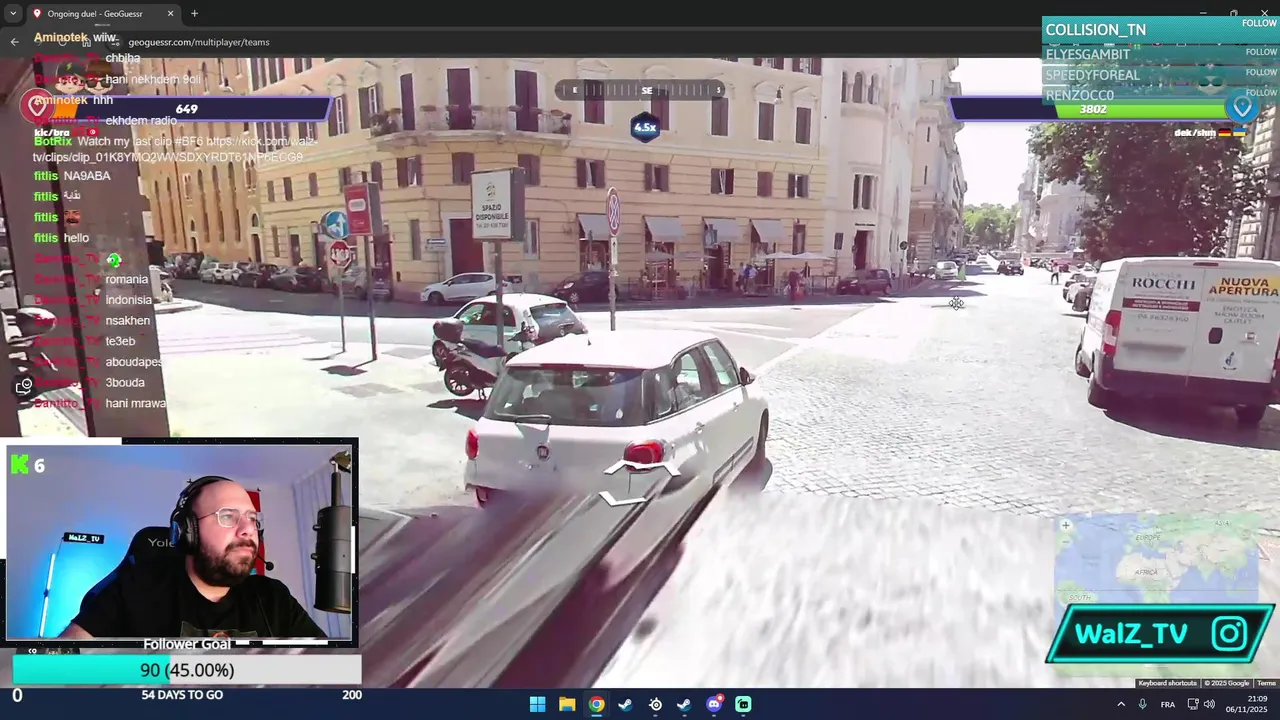This screenshot has width=1280, height=720.
Task: Switch to Google Chrome in the taskbar
Action: point(596,704)
